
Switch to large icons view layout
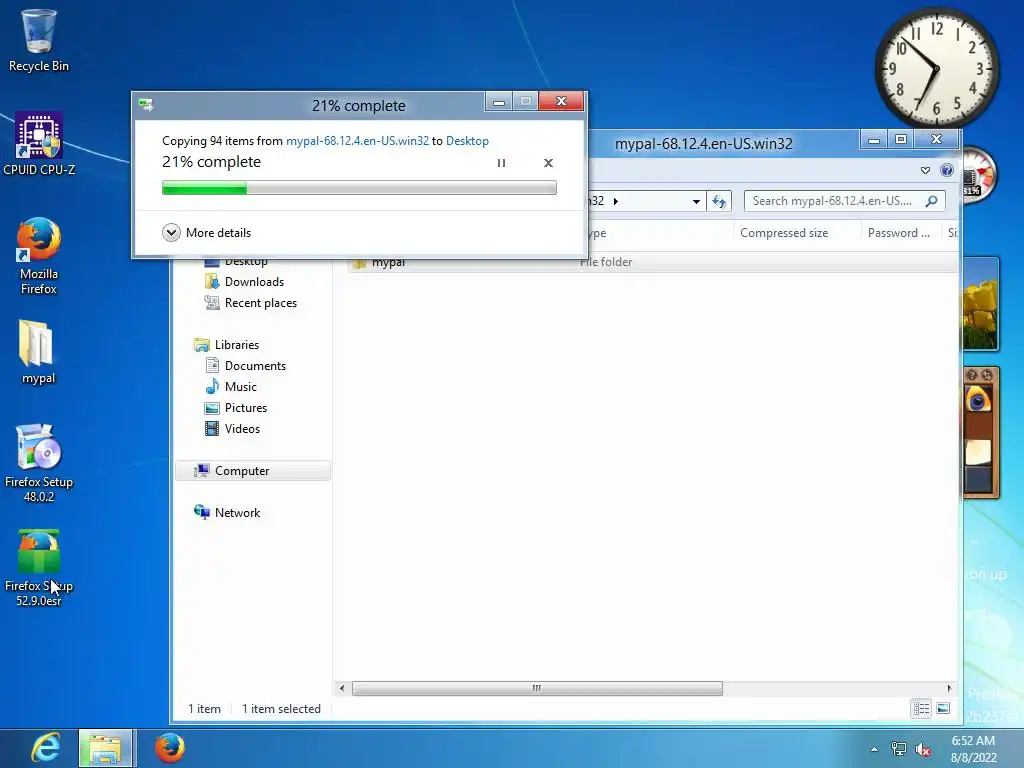pyautogui.click(x=943, y=709)
